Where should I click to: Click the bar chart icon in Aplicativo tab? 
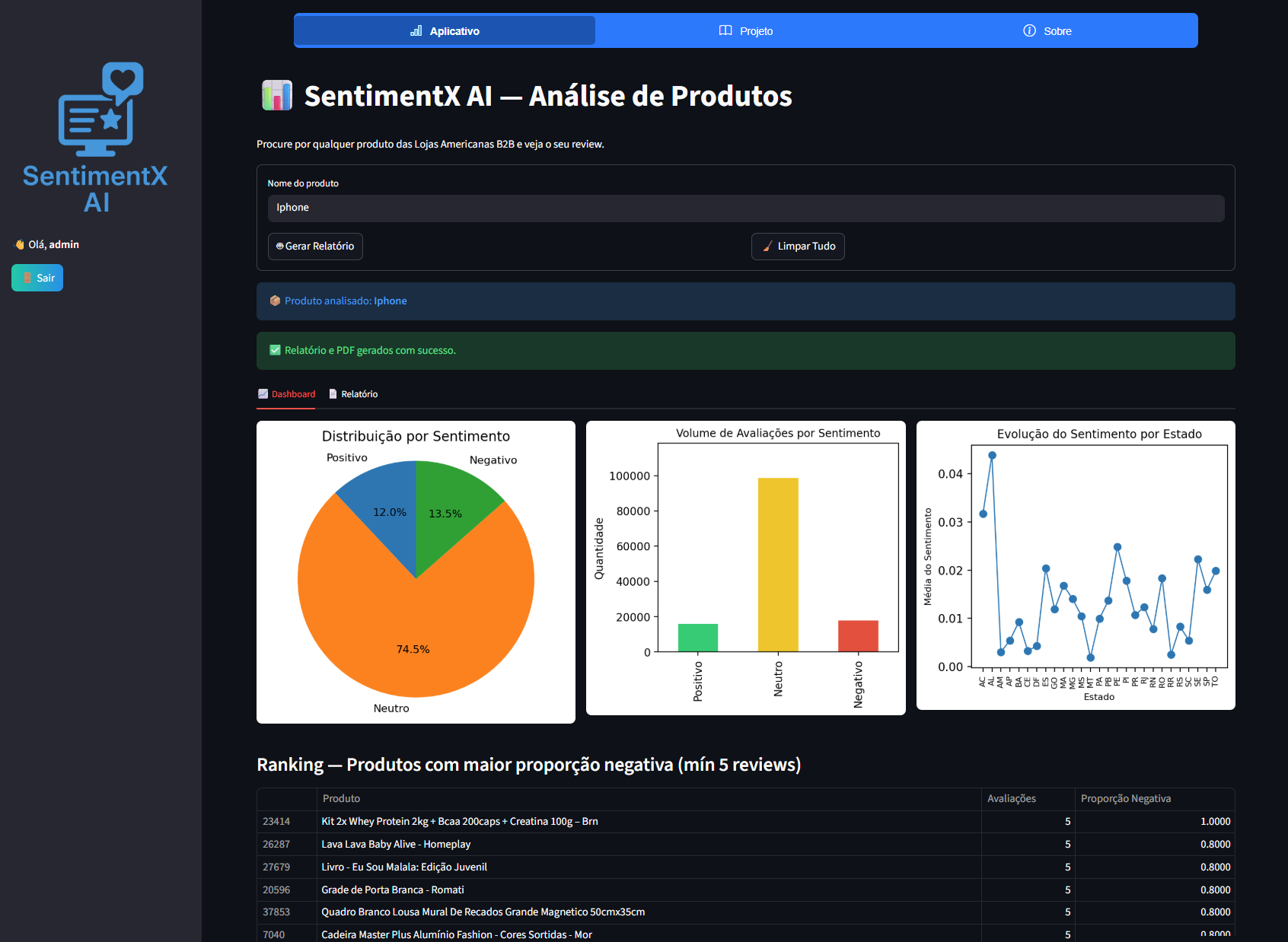[416, 31]
